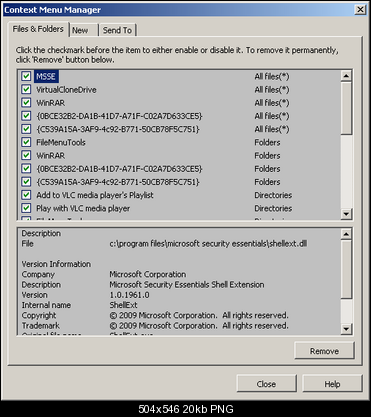Click the Company value Microsoft Corporation

click(x=148, y=274)
